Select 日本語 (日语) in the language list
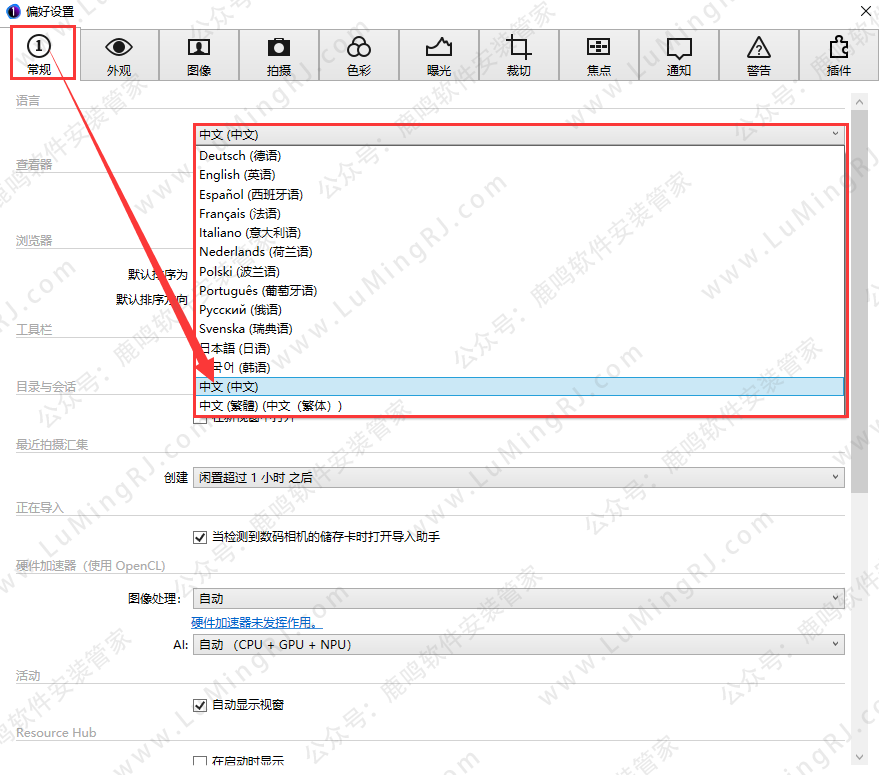Screen dimensions: 879x775 coord(234,349)
